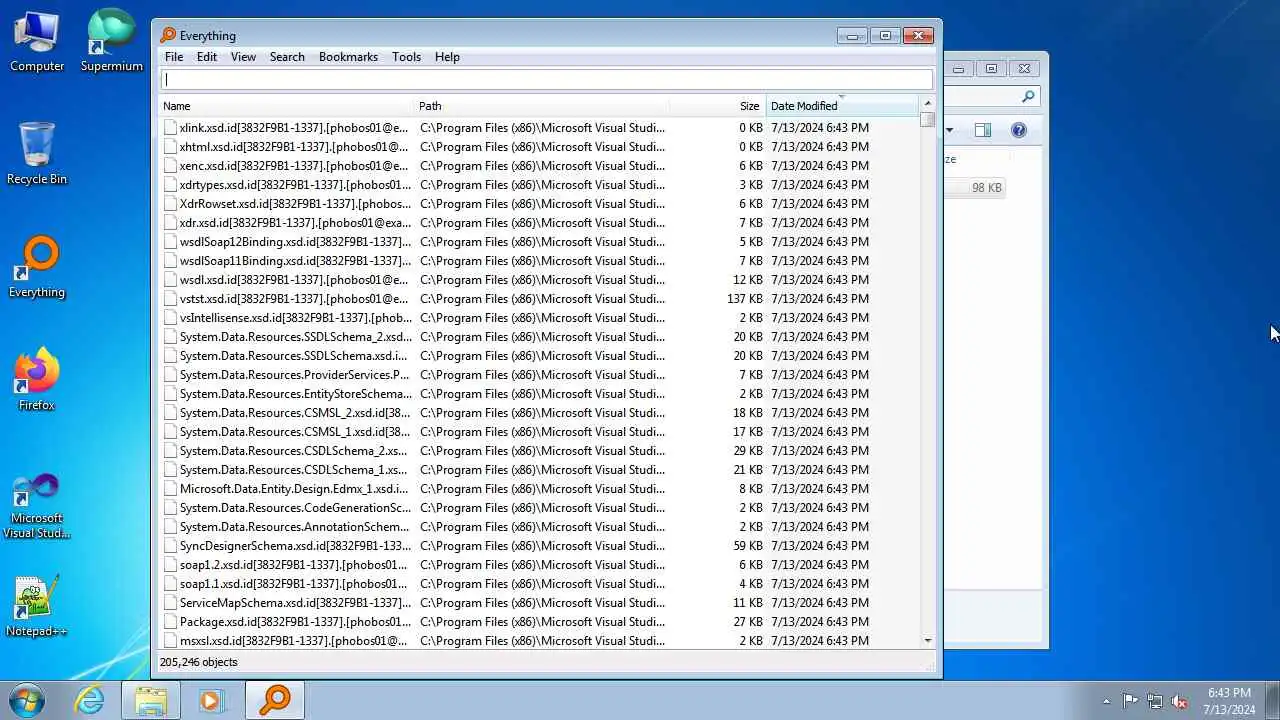The width and height of the screenshot is (1280, 720).
Task: Select wsdl.xsd file row
Action: [x=539, y=280]
